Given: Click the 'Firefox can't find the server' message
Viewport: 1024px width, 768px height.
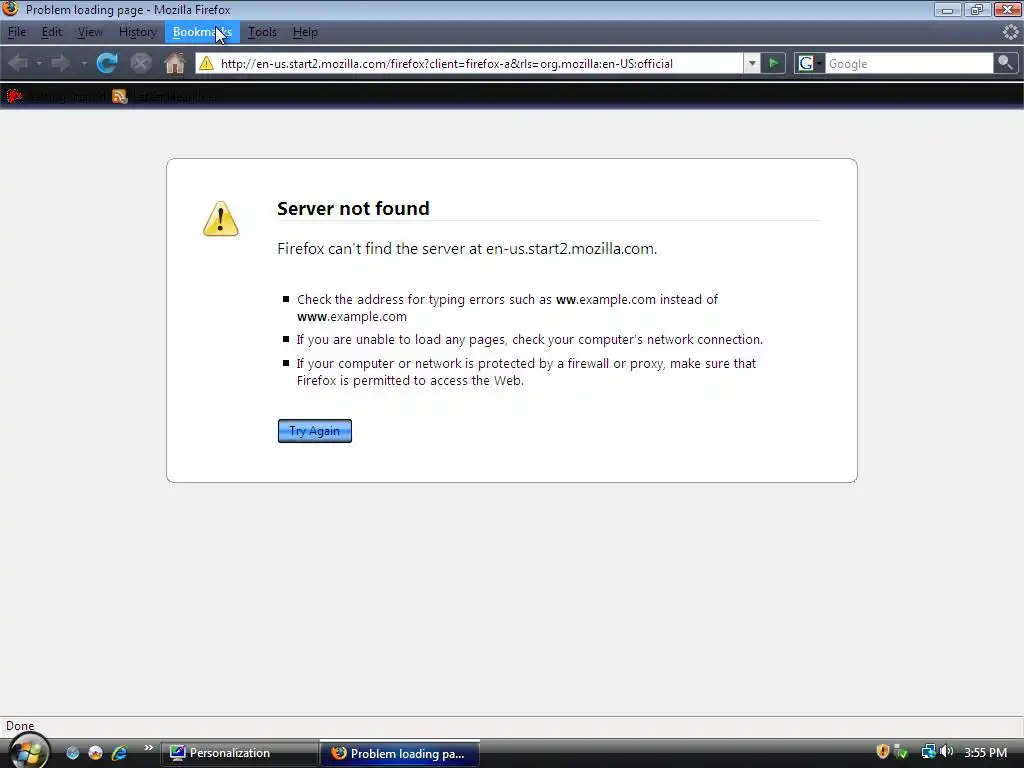Looking at the screenshot, I should (x=467, y=249).
